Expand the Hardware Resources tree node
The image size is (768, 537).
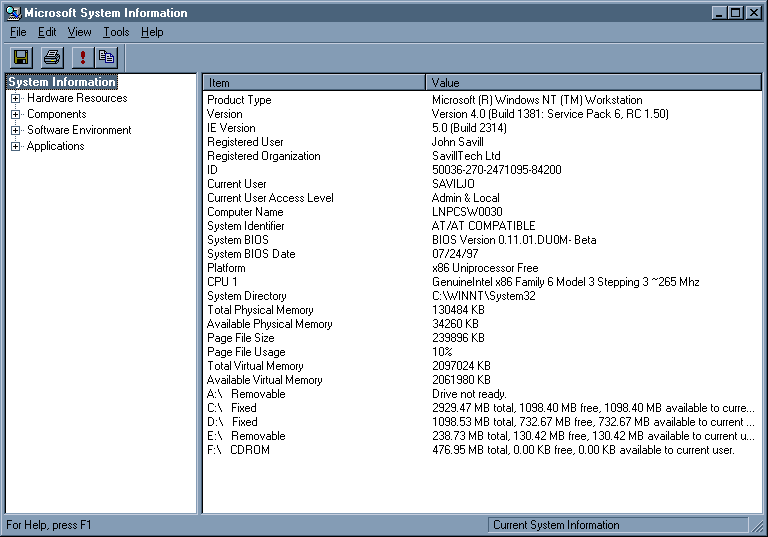[16, 98]
